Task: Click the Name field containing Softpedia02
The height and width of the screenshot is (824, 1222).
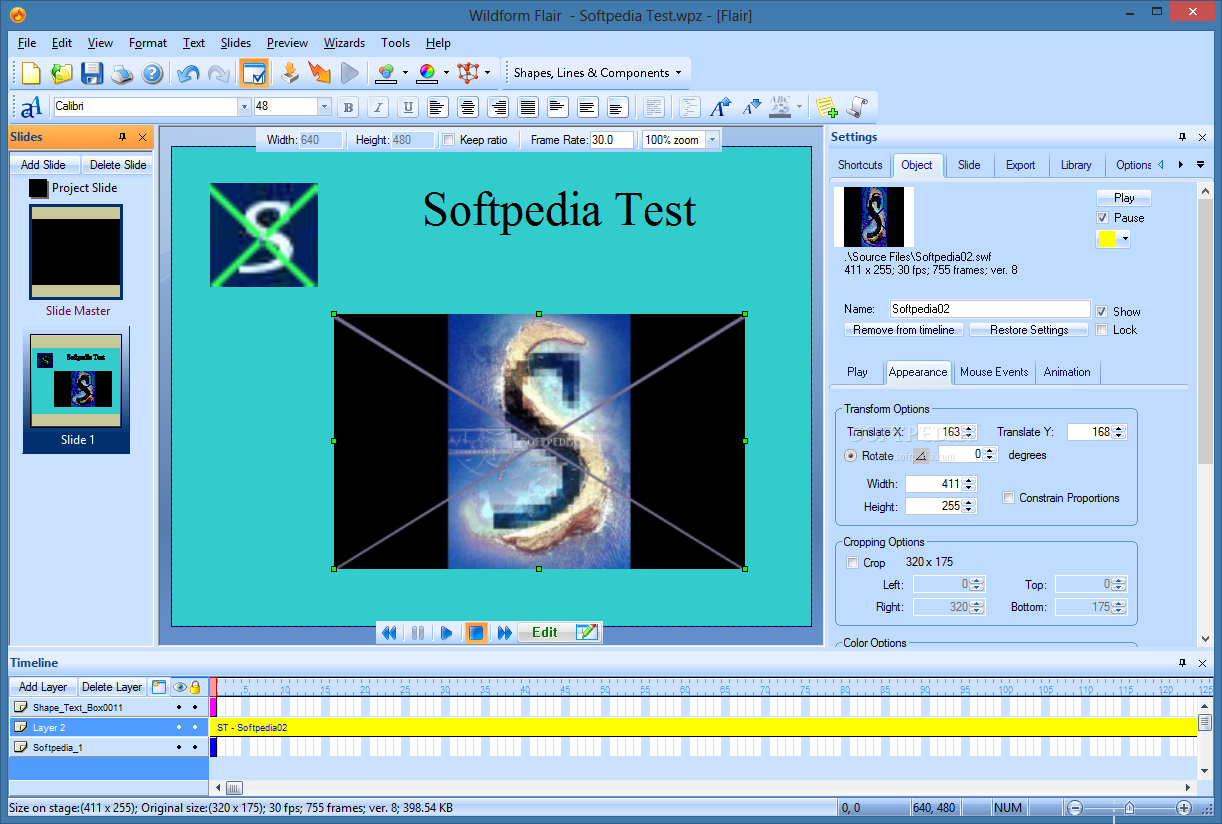Action: (x=989, y=310)
